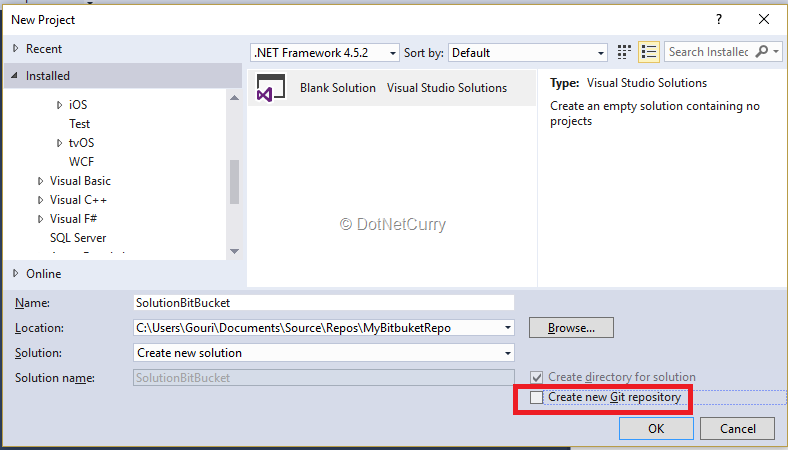The width and height of the screenshot is (788, 450).
Task: Open search options dropdown arrow
Action: [776, 52]
